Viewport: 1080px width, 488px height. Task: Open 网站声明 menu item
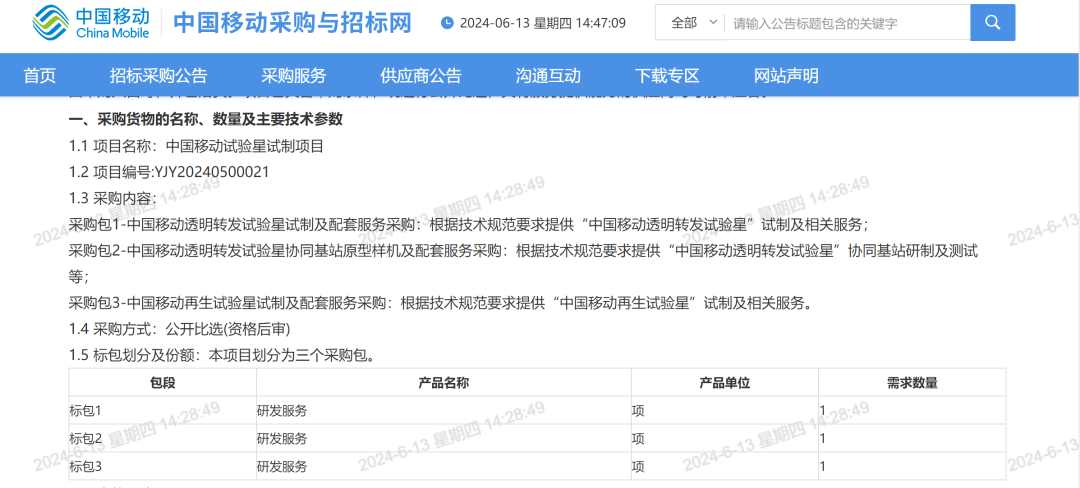point(786,76)
